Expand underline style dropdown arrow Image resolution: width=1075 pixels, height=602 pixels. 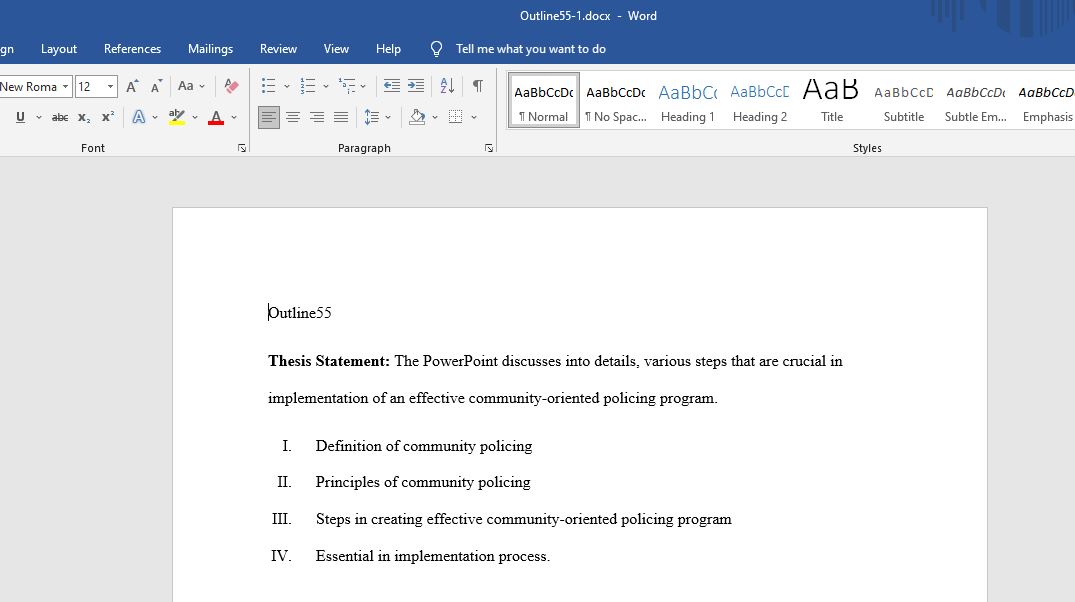pyautogui.click(x=38, y=117)
